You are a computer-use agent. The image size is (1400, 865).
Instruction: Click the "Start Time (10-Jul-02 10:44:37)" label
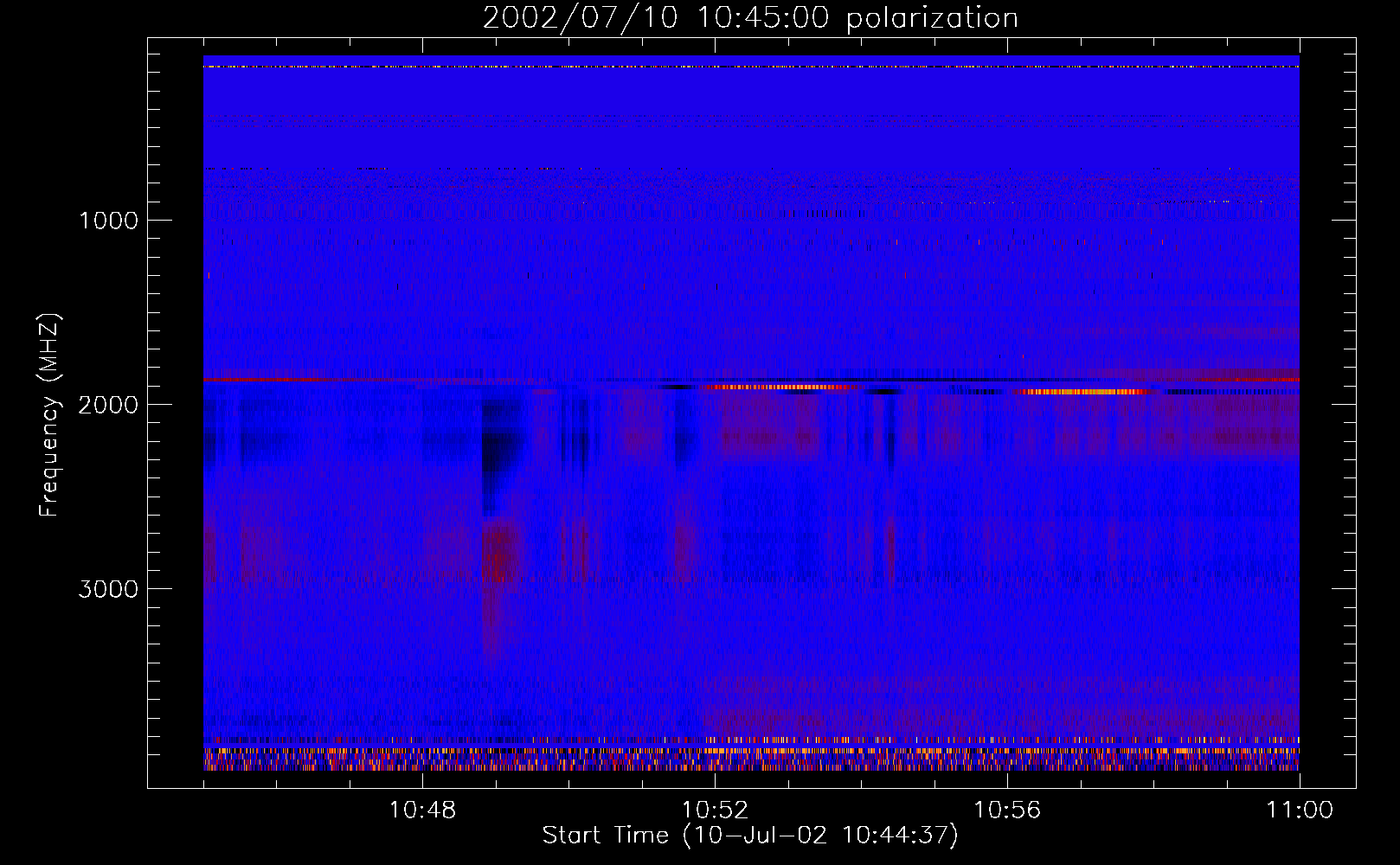click(x=750, y=836)
